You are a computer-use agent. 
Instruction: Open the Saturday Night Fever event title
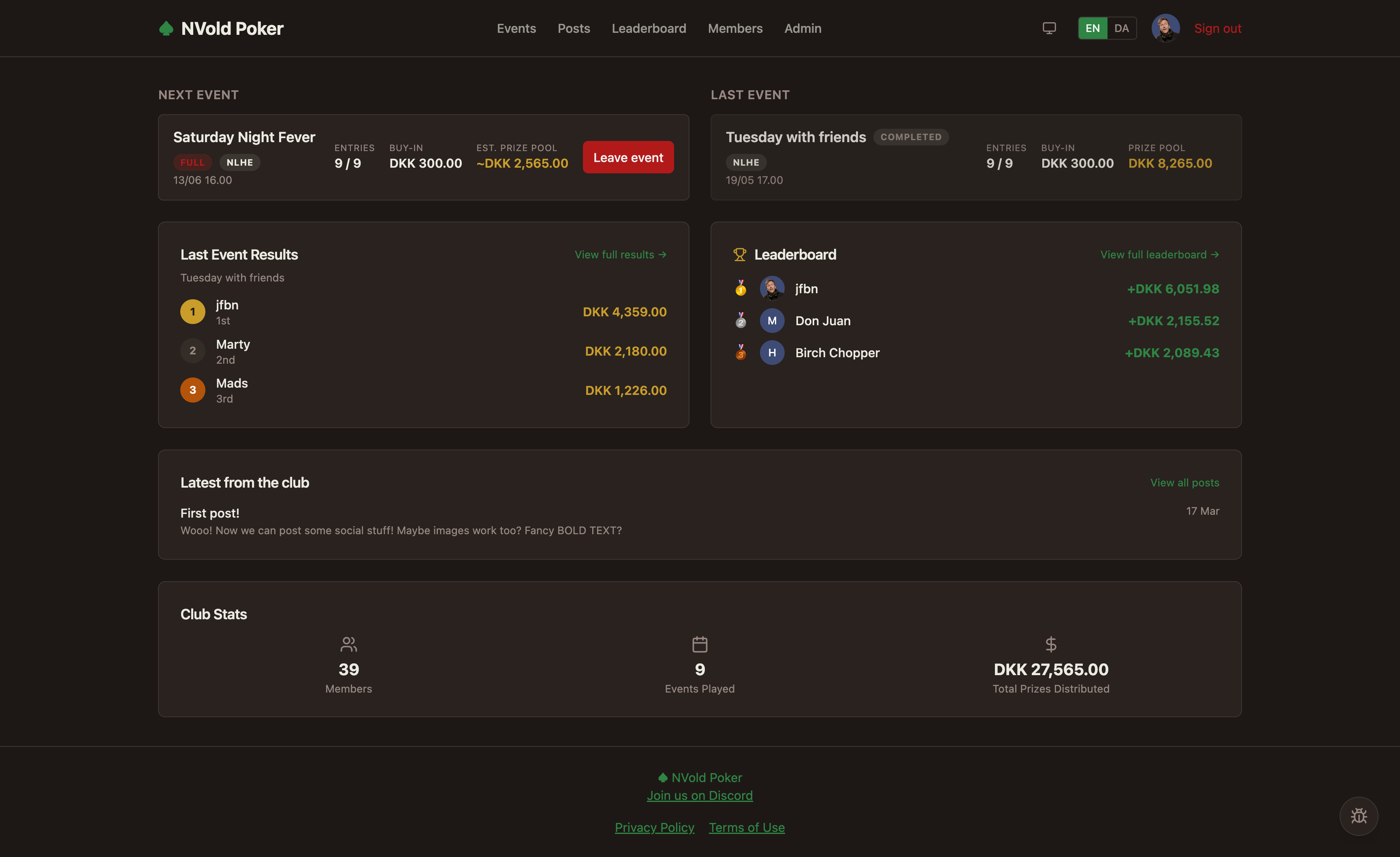pos(244,137)
